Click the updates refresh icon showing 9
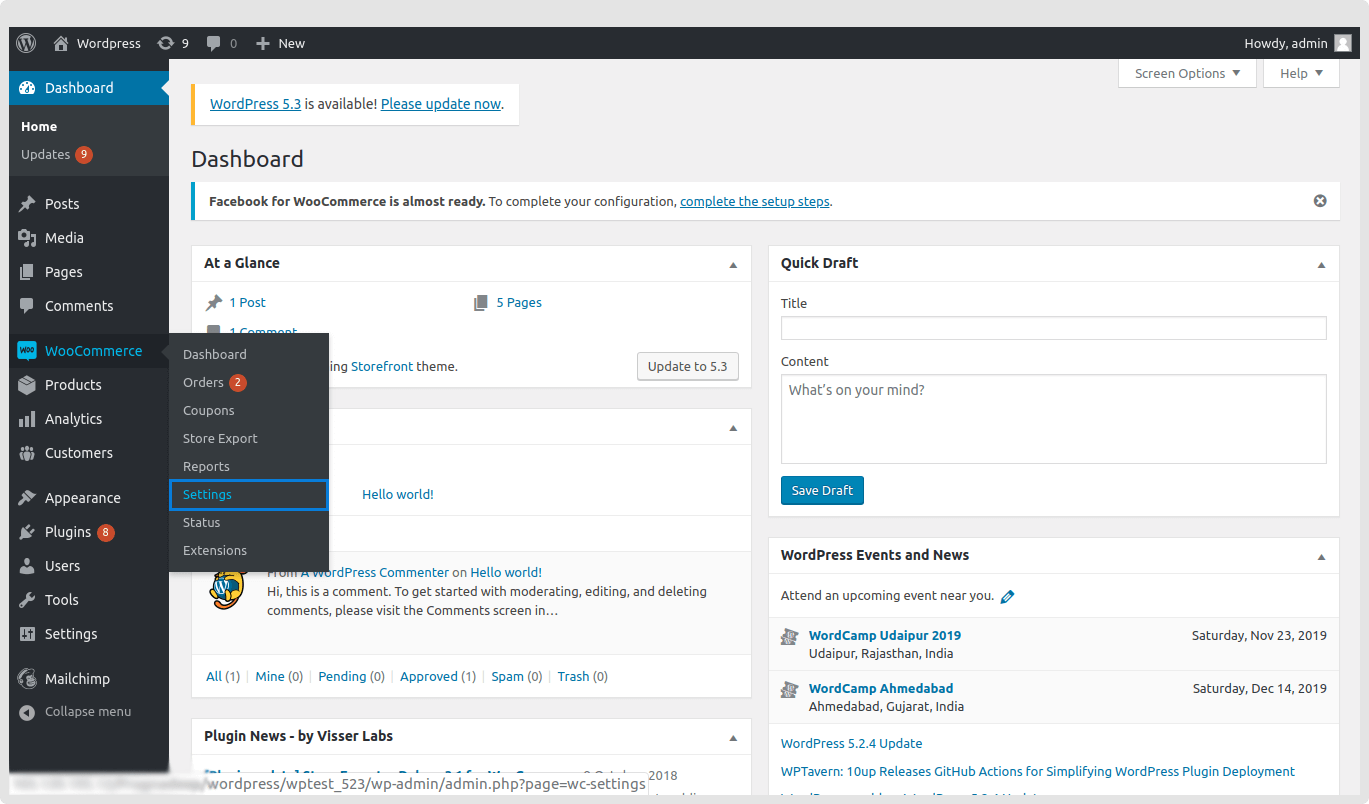Image resolution: width=1369 pixels, height=804 pixels. [165, 43]
